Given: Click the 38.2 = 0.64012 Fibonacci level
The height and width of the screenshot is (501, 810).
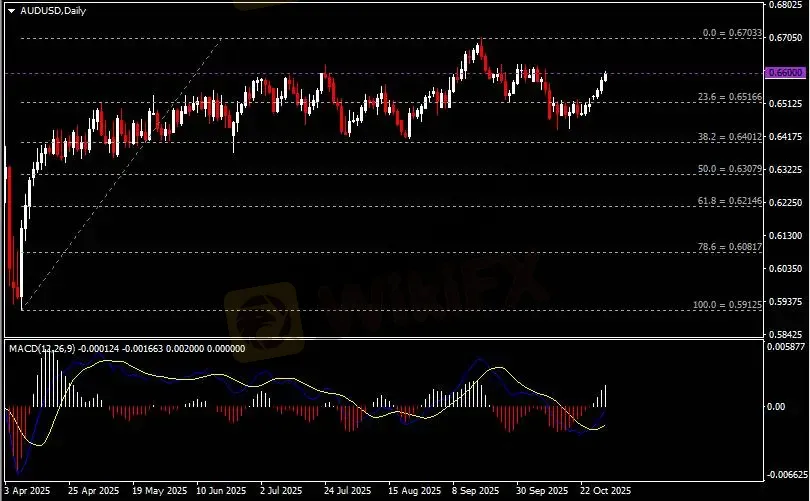Looking at the screenshot, I should pos(731,137).
